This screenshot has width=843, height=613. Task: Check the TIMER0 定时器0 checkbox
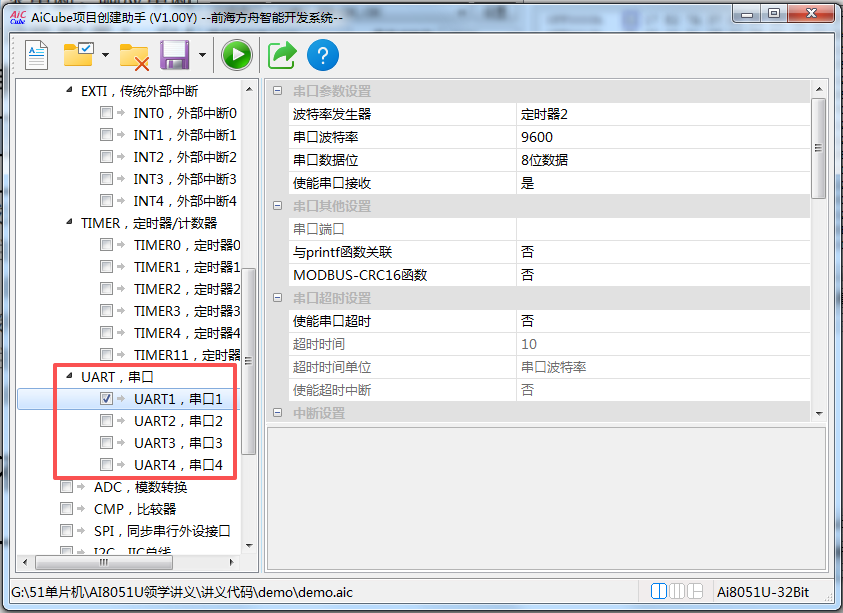(106, 245)
